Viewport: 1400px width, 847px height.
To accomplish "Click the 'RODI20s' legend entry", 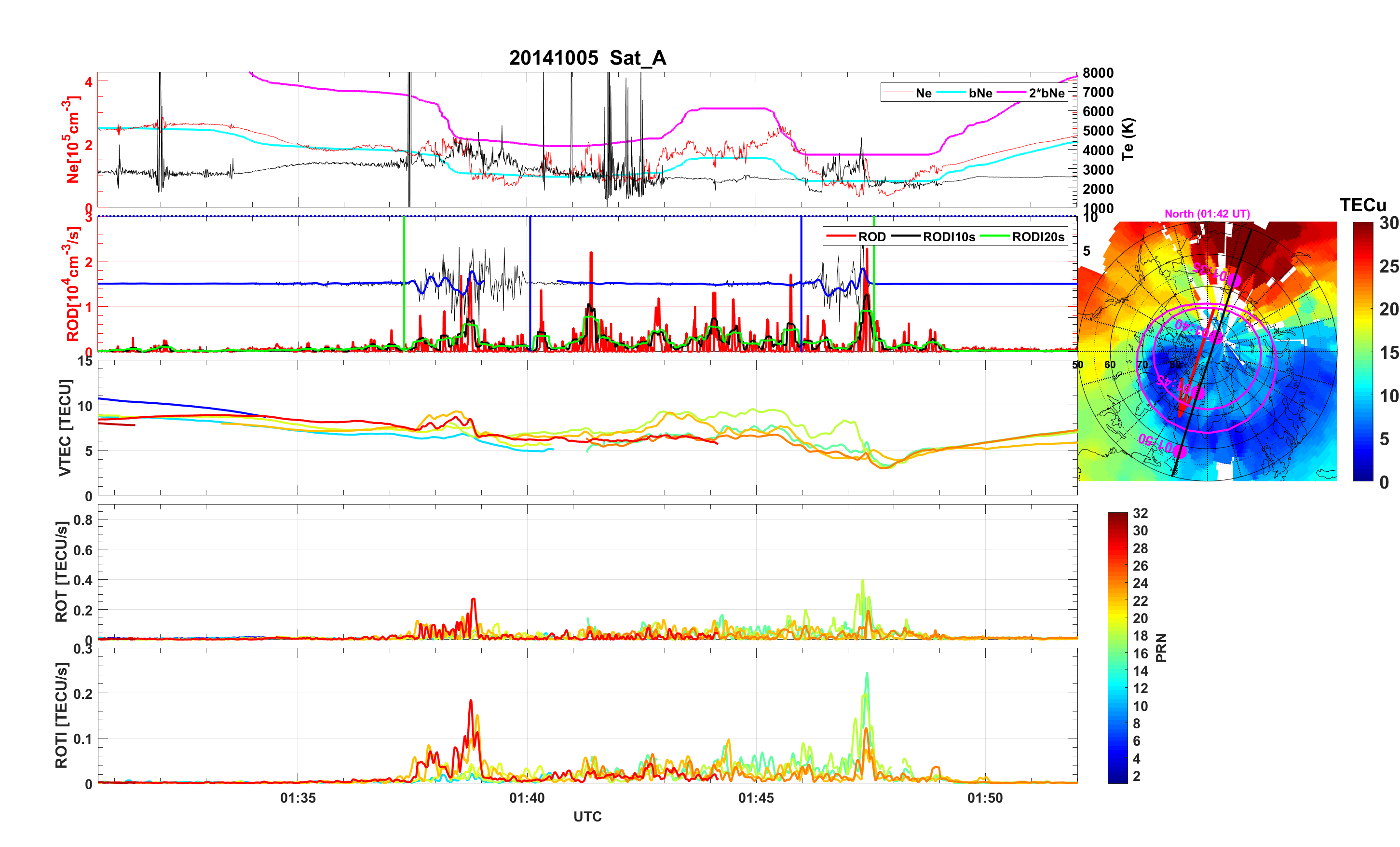I will [x=1023, y=236].
